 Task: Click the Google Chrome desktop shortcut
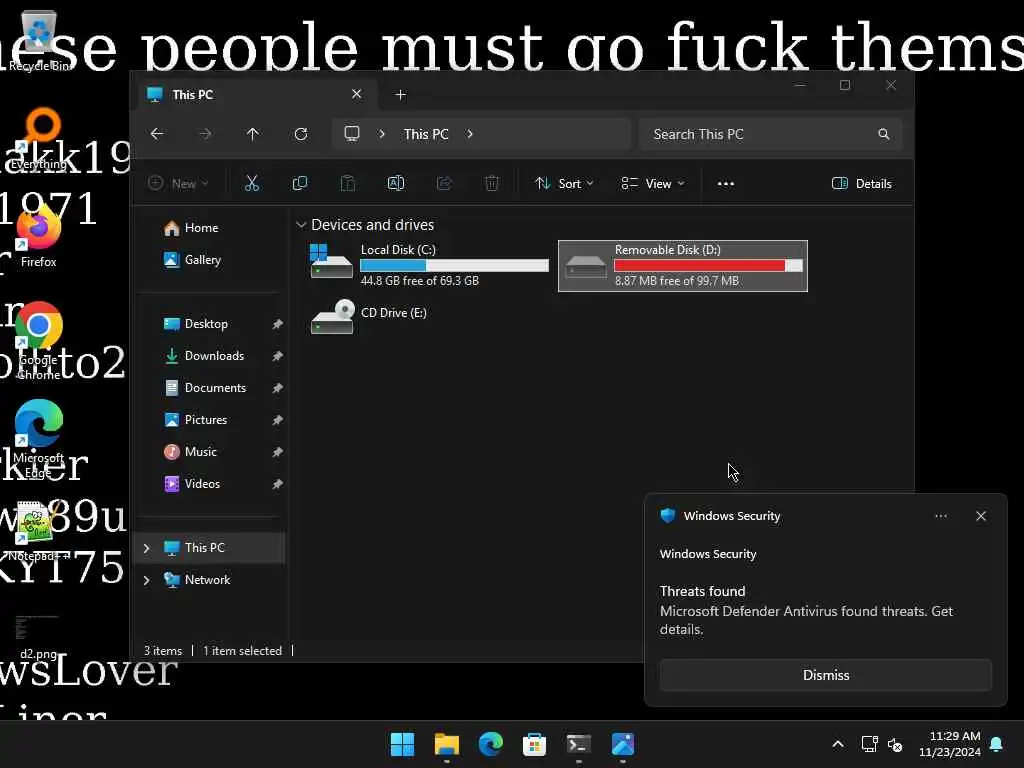point(39,341)
